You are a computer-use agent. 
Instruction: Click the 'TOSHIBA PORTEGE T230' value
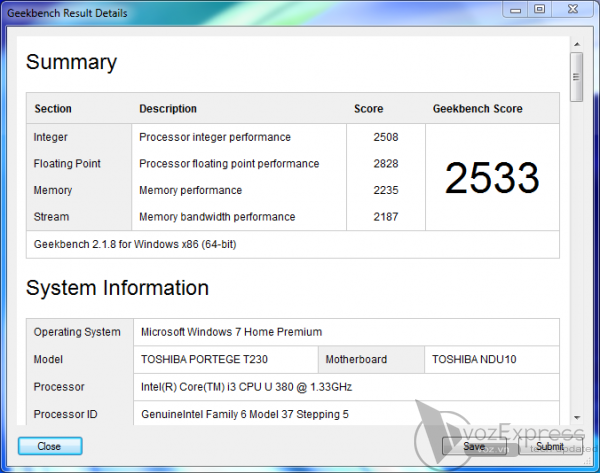click(x=204, y=359)
